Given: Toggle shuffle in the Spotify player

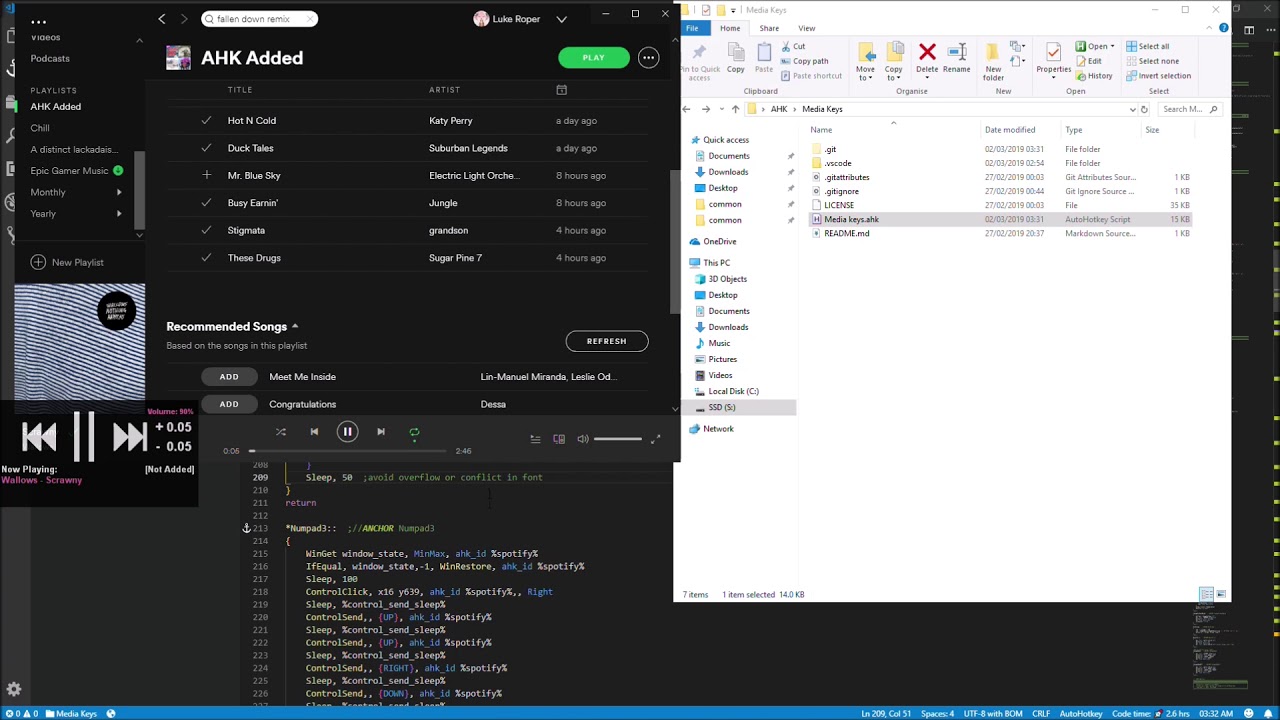Looking at the screenshot, I should [x=281, y=432].
